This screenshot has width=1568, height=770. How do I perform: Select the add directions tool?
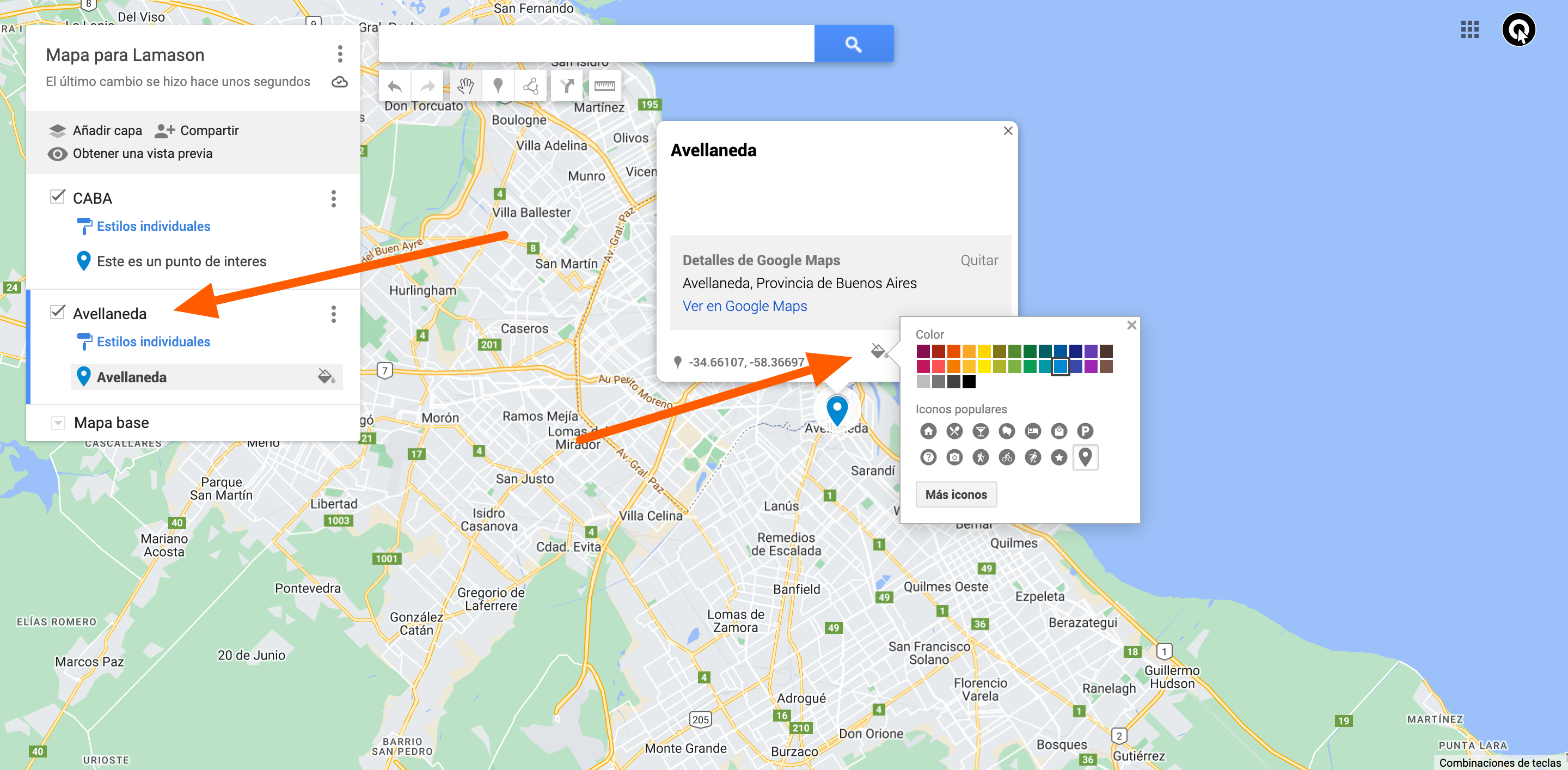[x=567, y=87]
